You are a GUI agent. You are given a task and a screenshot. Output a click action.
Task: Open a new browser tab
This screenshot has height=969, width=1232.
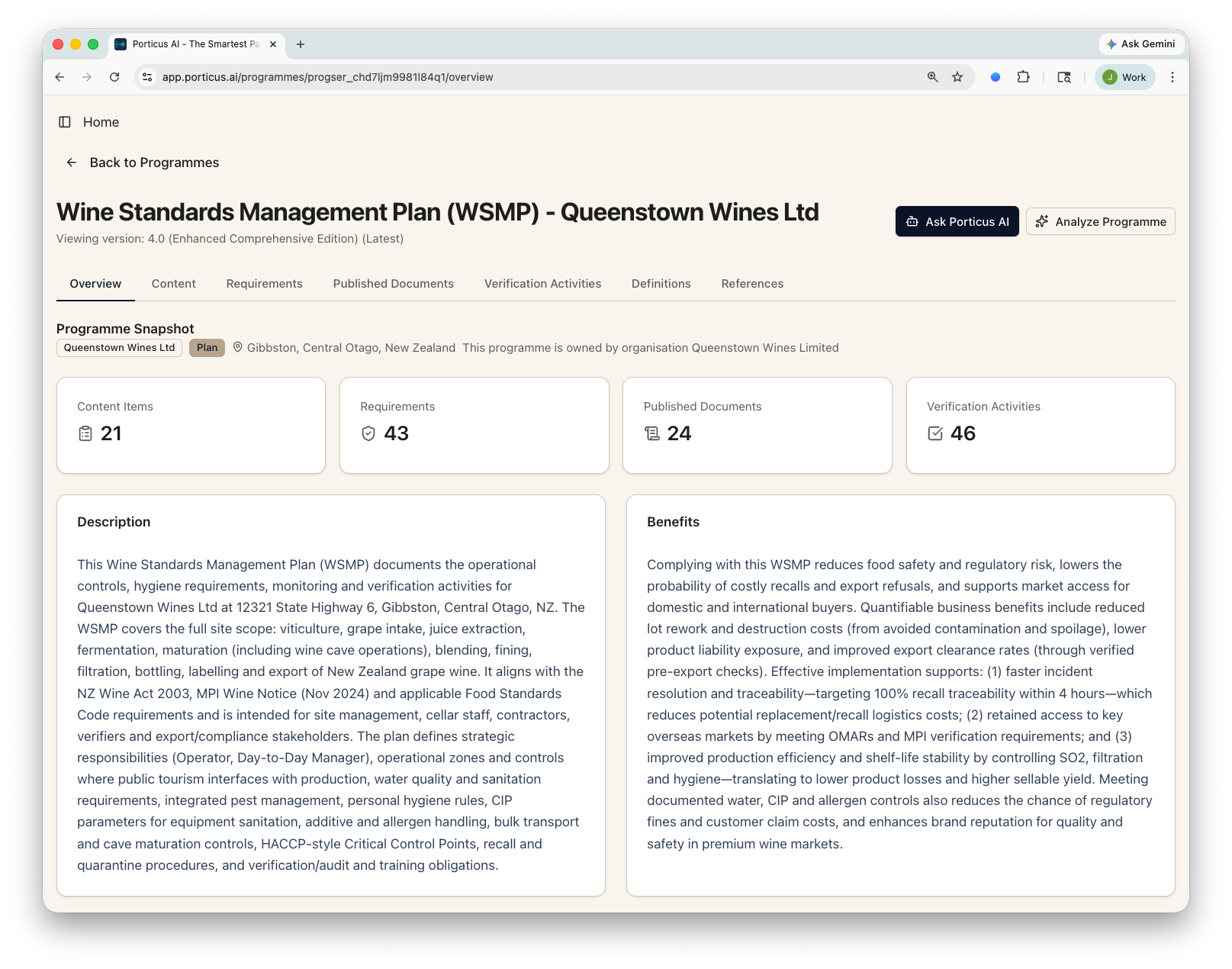[301, 44]
